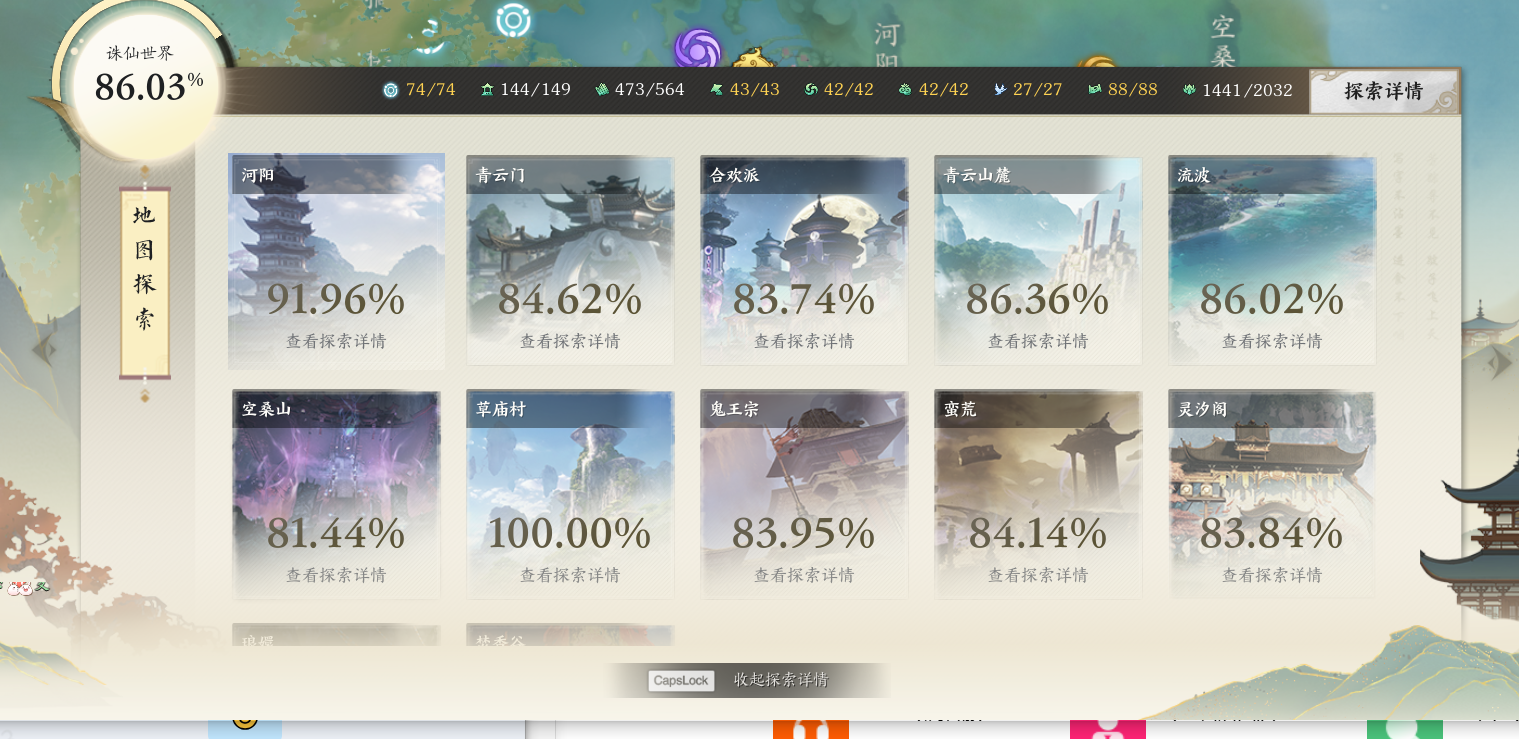The width and height of the screenshot is (1519, 739).
Task: Click the 473/564 counter text
Action: pos(650,90)
